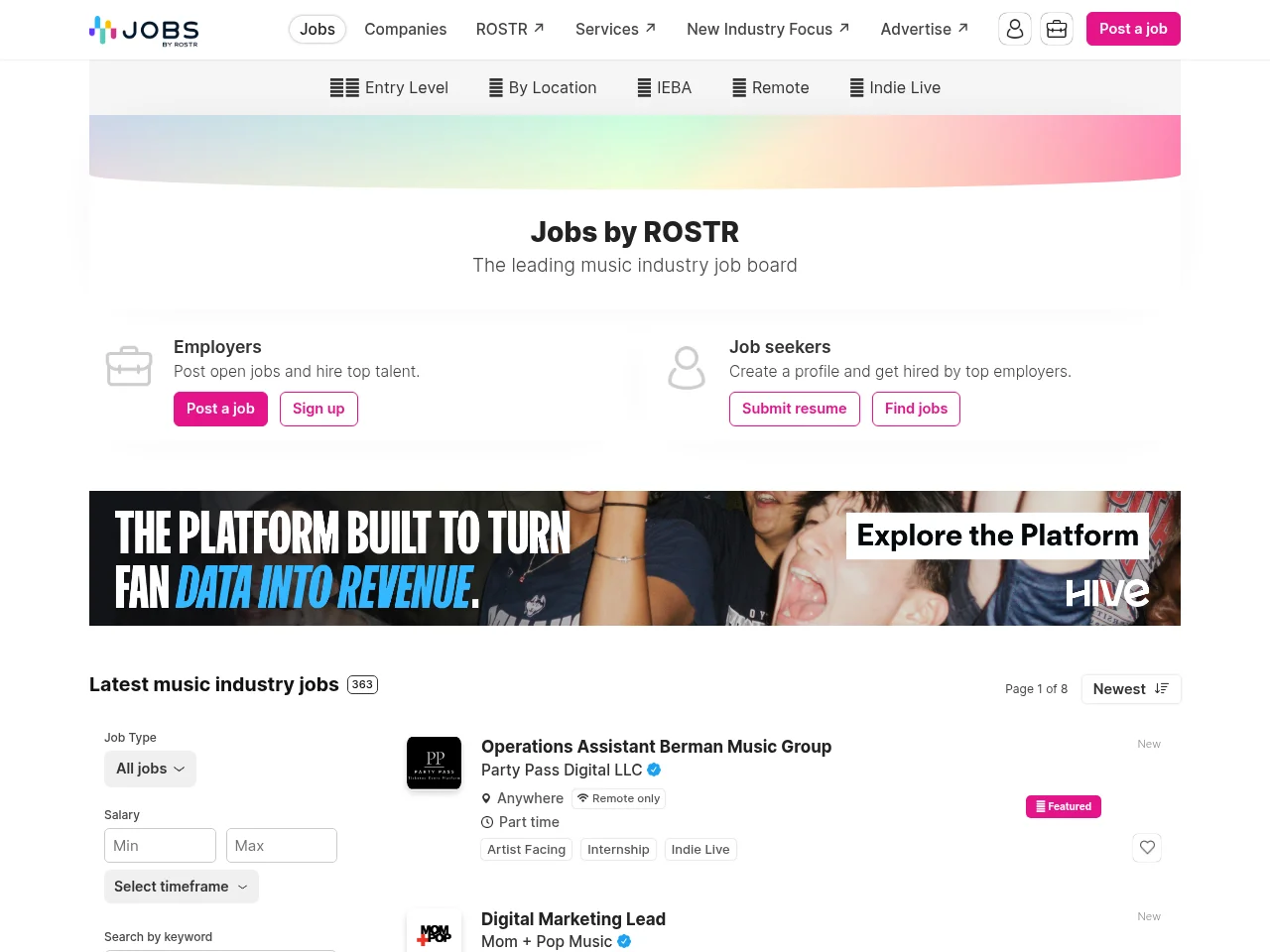The image size is (1270, 952).
Task: Click the Internship tag
Action: click(618, 849)
